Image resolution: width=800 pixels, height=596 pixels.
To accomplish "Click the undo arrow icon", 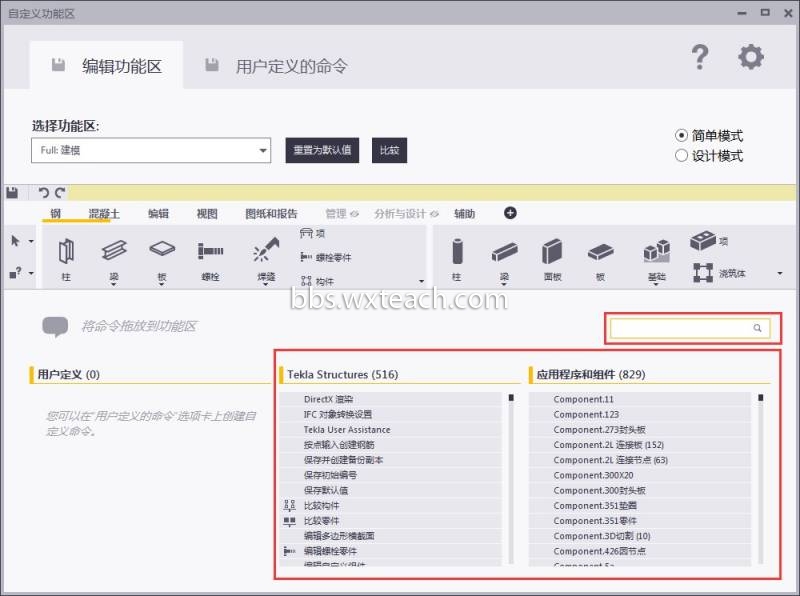I will (44, 192).
